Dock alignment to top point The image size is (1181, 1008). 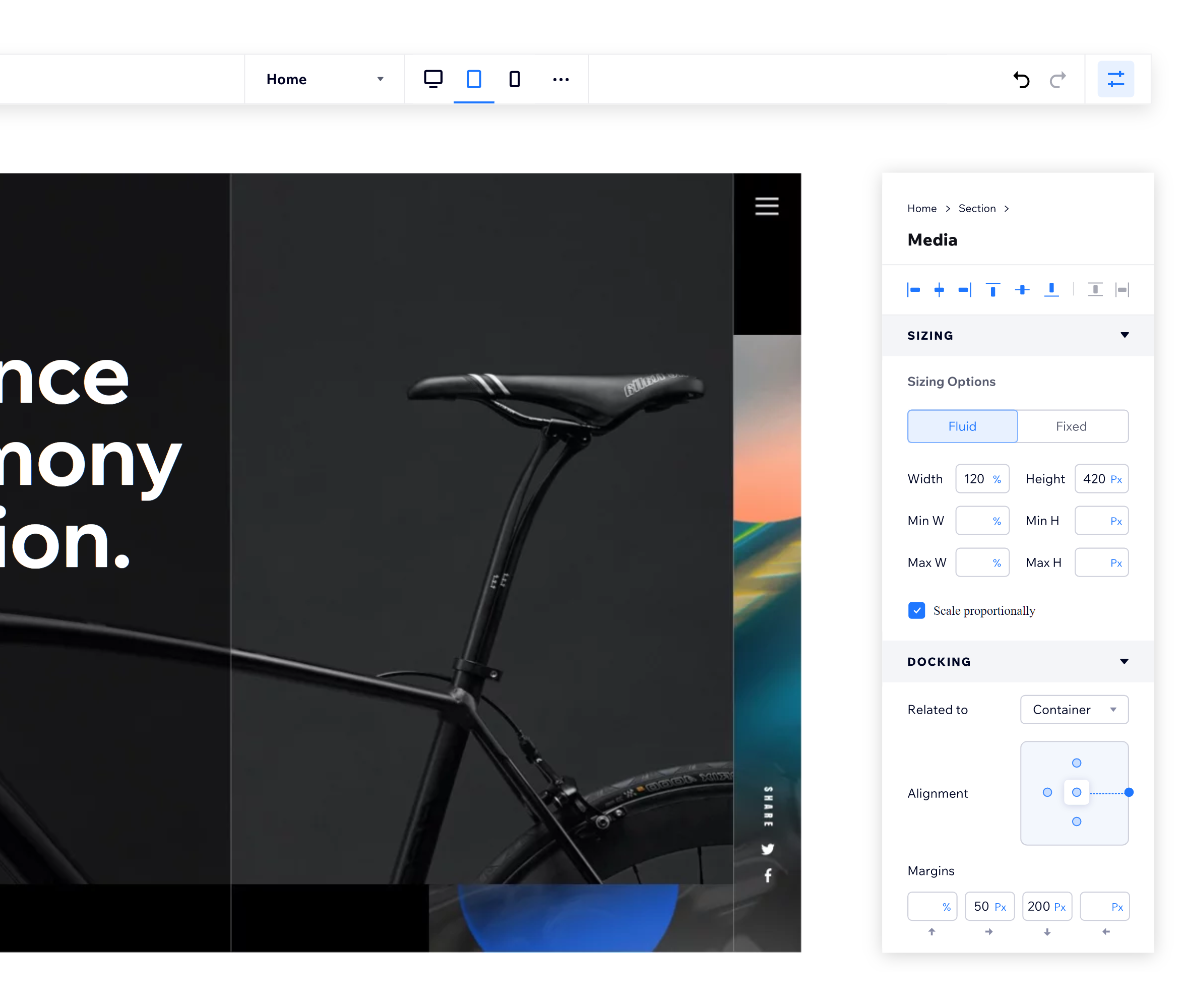[x=1076, y=763]
